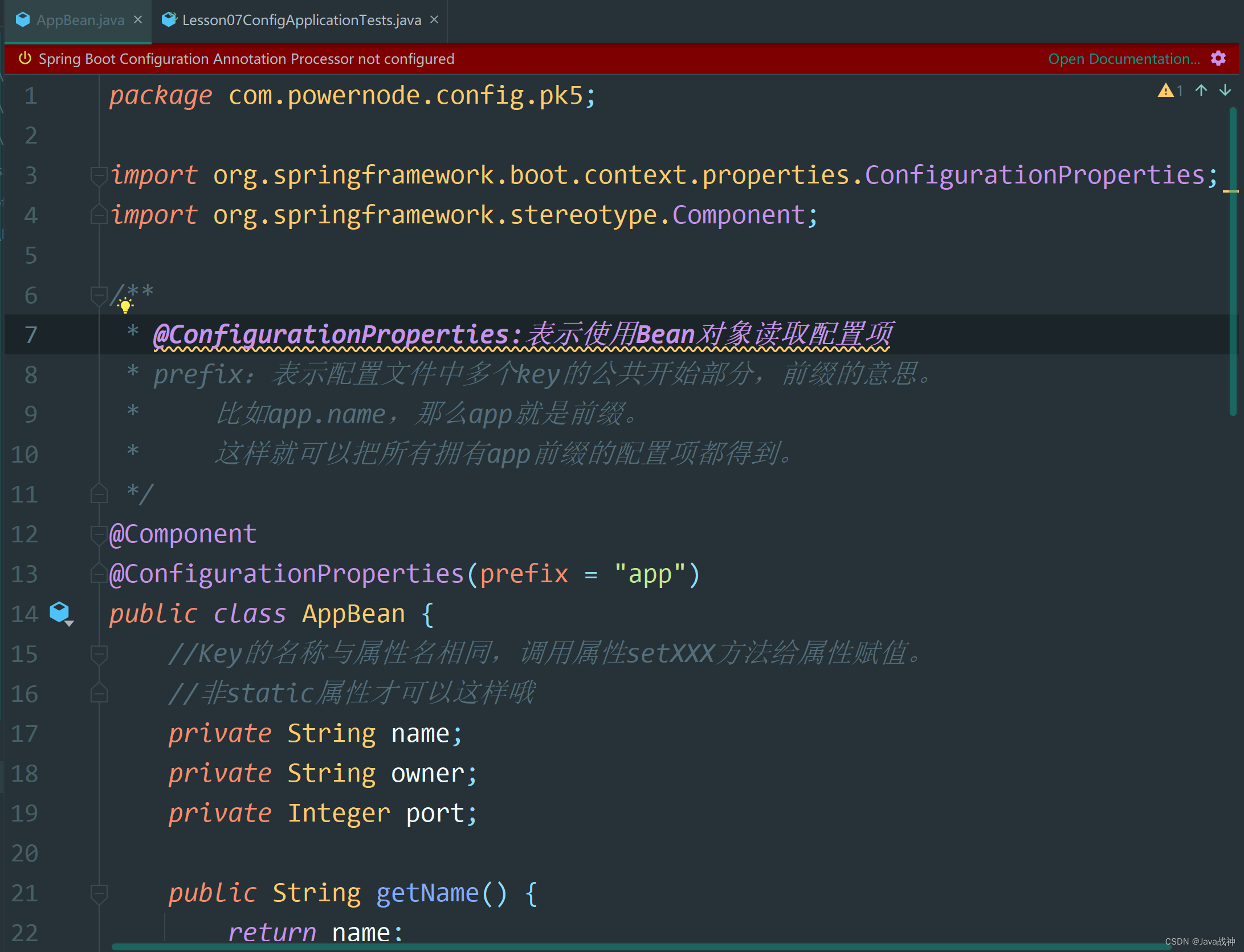Fold the getName method at line 21

point(99,893)
